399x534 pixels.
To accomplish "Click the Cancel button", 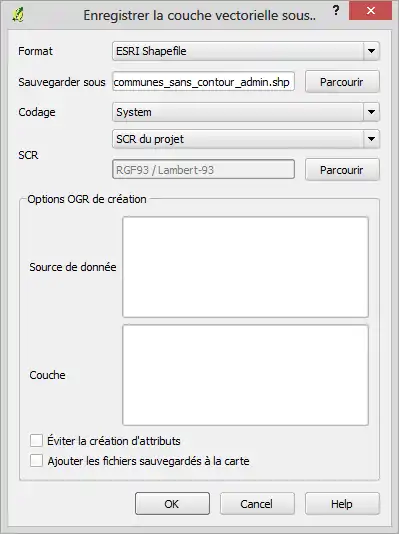I will coord(257,504).
